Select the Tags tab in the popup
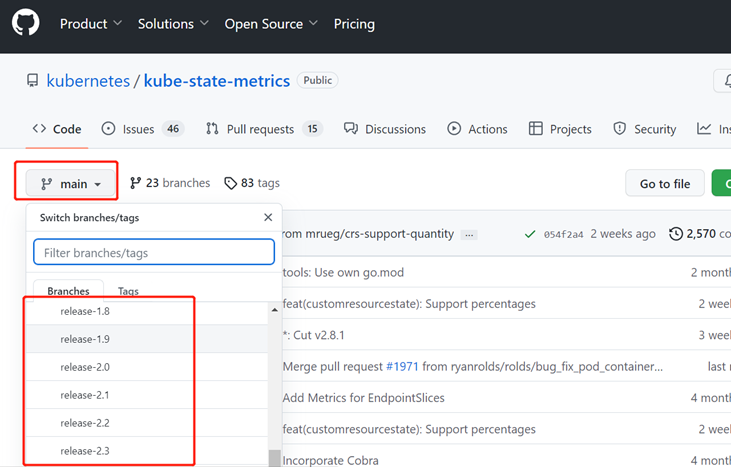The height and width of the screenshot is (467, 731). [128, 291]
